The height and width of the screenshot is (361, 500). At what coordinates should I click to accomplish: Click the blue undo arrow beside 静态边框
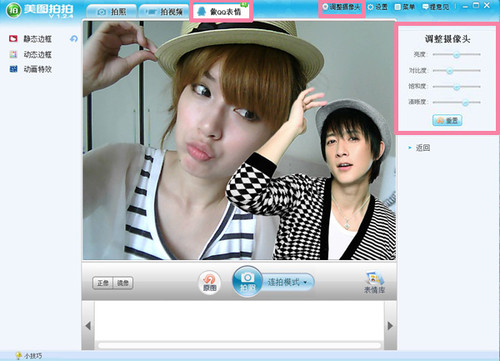tap(74, 39)
